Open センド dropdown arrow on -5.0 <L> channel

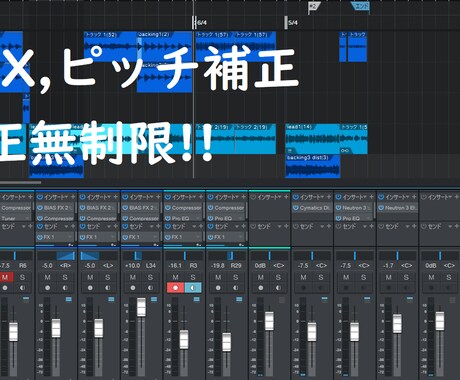[109, 227]
